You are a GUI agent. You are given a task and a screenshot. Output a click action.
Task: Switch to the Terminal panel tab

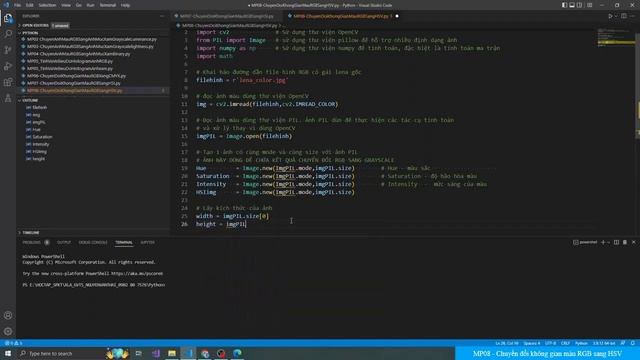pyautogui.click(x=124, y=242)
